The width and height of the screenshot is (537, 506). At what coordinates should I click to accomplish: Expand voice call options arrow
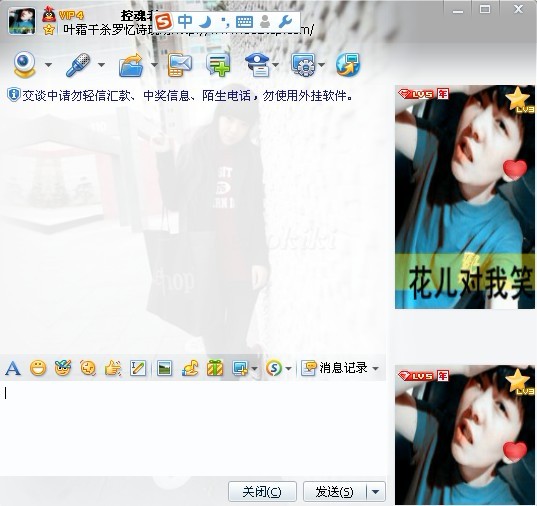101,65
